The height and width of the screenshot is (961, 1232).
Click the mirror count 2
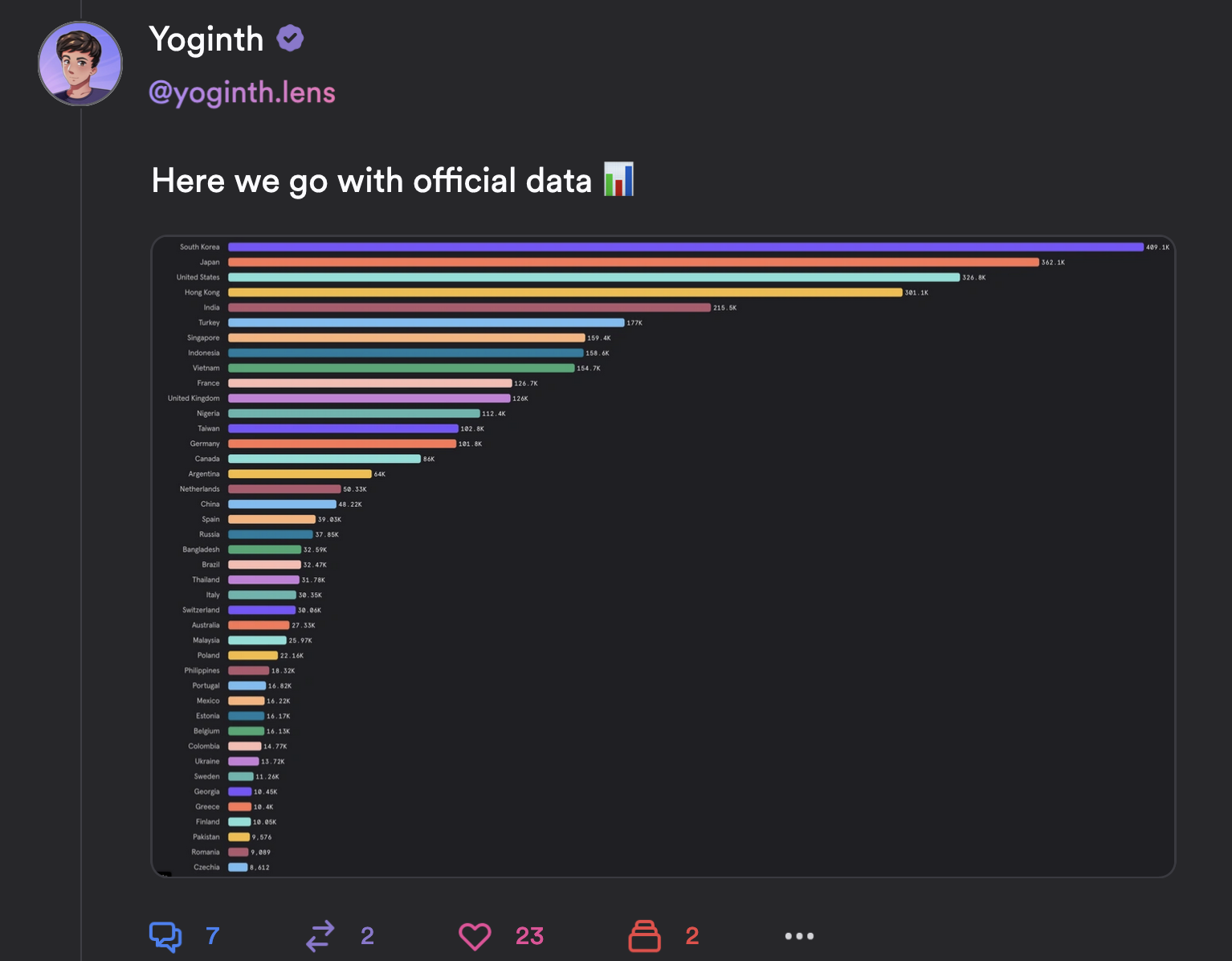click(367, 936)
